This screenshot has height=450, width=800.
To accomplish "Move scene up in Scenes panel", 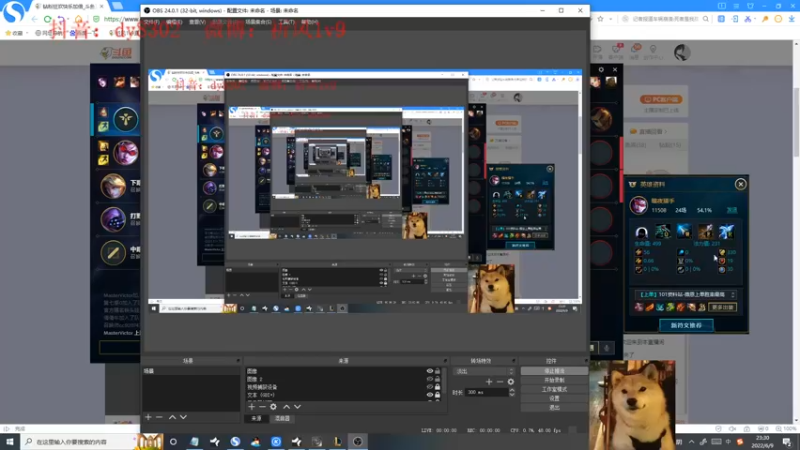I will pos(172,417).
